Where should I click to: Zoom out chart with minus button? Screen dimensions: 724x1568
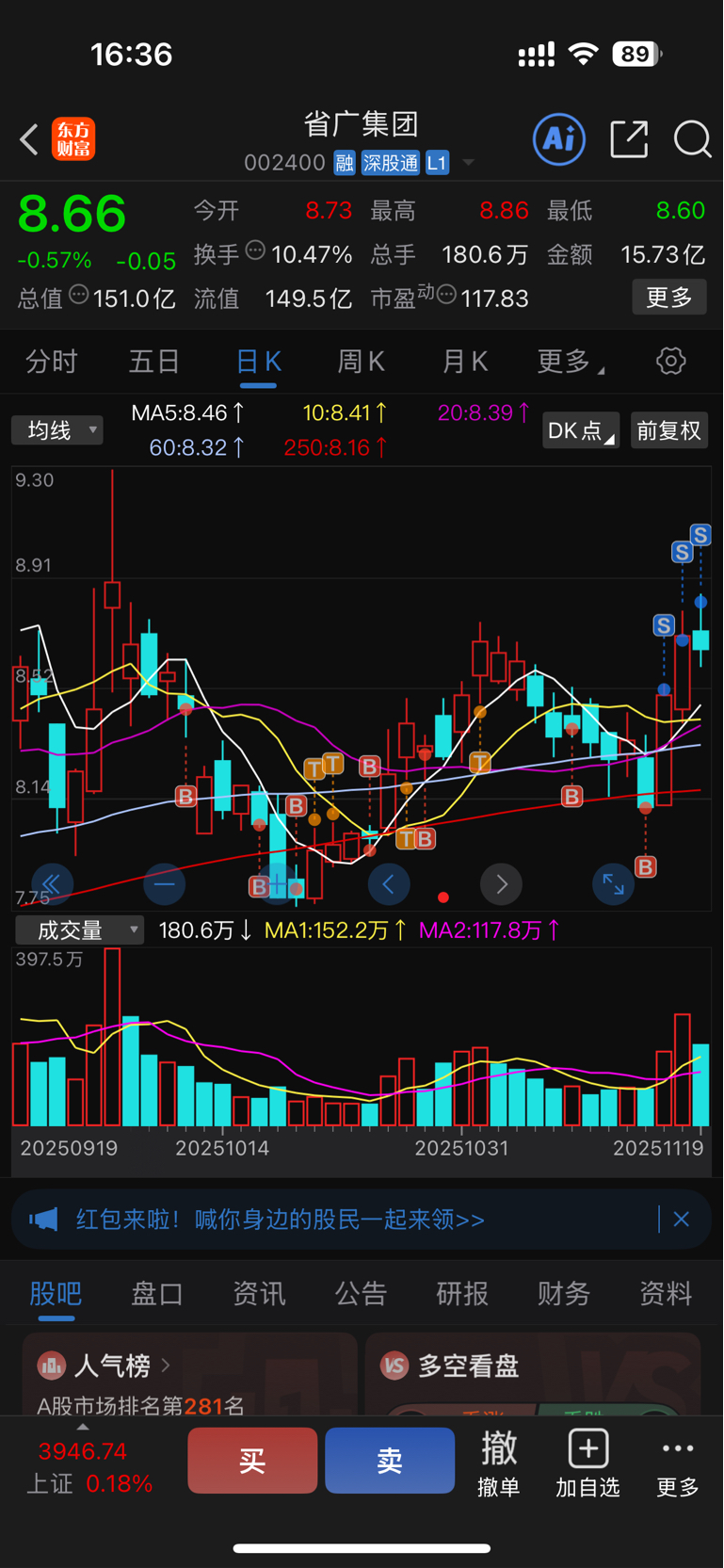pos(165,883)
